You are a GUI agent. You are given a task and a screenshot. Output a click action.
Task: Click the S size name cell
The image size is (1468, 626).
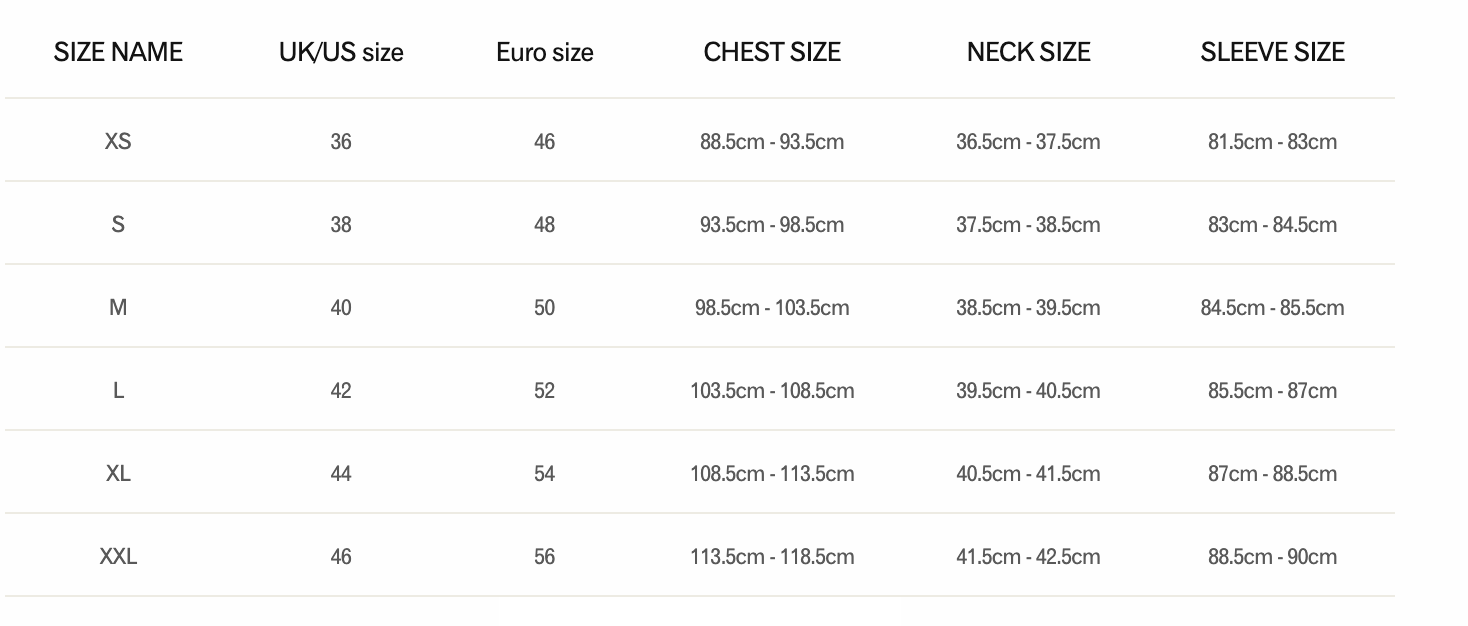point(118,224)
